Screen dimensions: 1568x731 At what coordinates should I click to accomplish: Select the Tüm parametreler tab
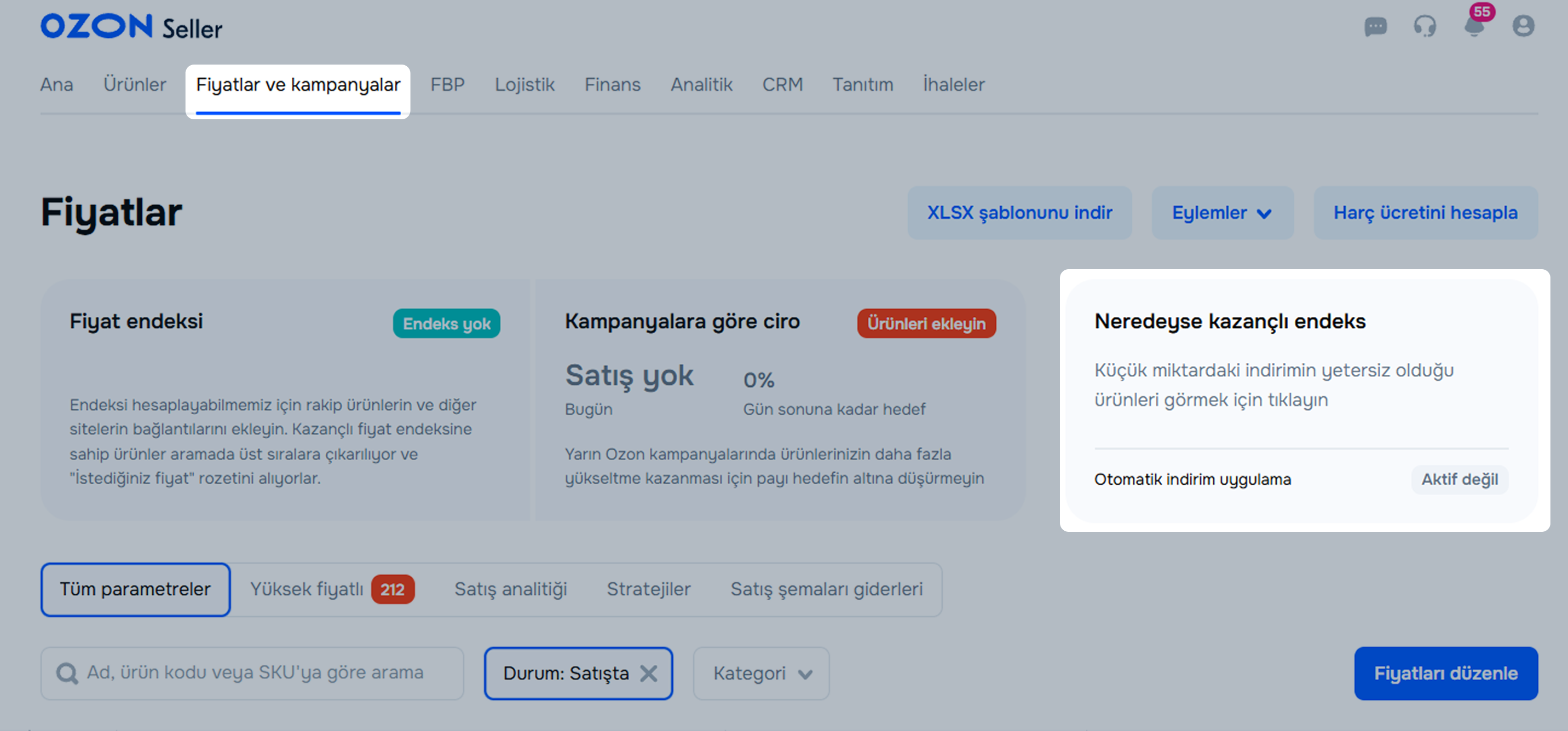pyautogui.click(x=135, y=589)
